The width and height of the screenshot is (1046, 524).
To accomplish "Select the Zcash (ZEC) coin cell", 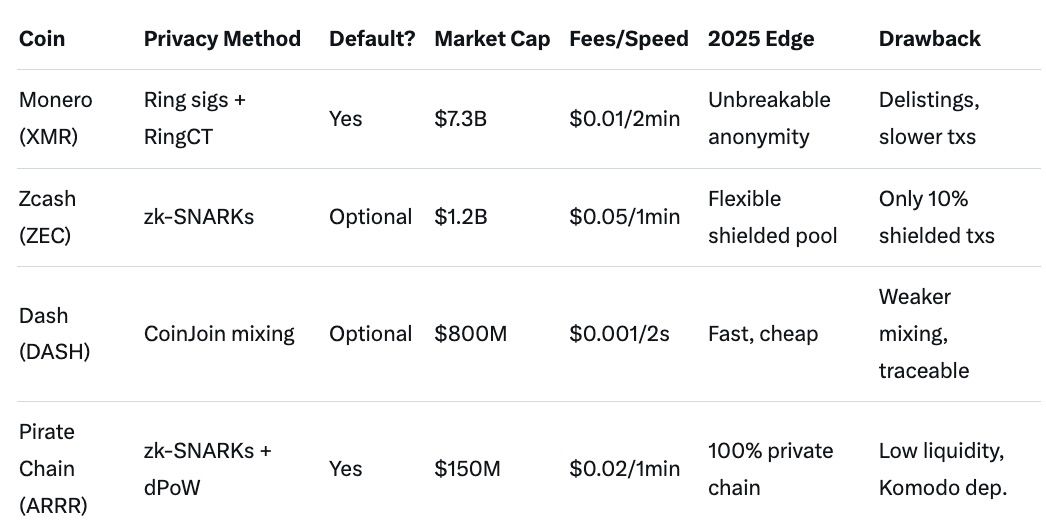I will [x=48, y=217].
